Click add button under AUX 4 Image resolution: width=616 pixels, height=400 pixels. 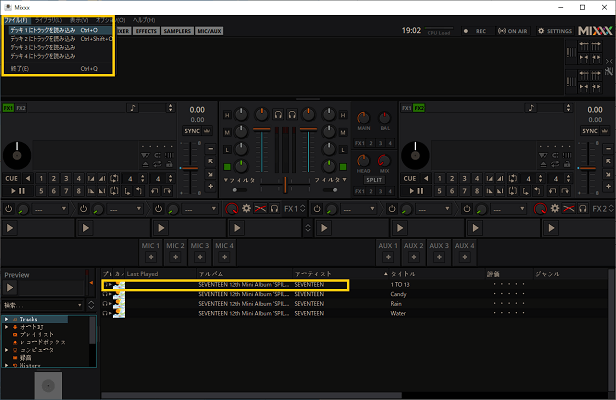click(x=464, y=257)
